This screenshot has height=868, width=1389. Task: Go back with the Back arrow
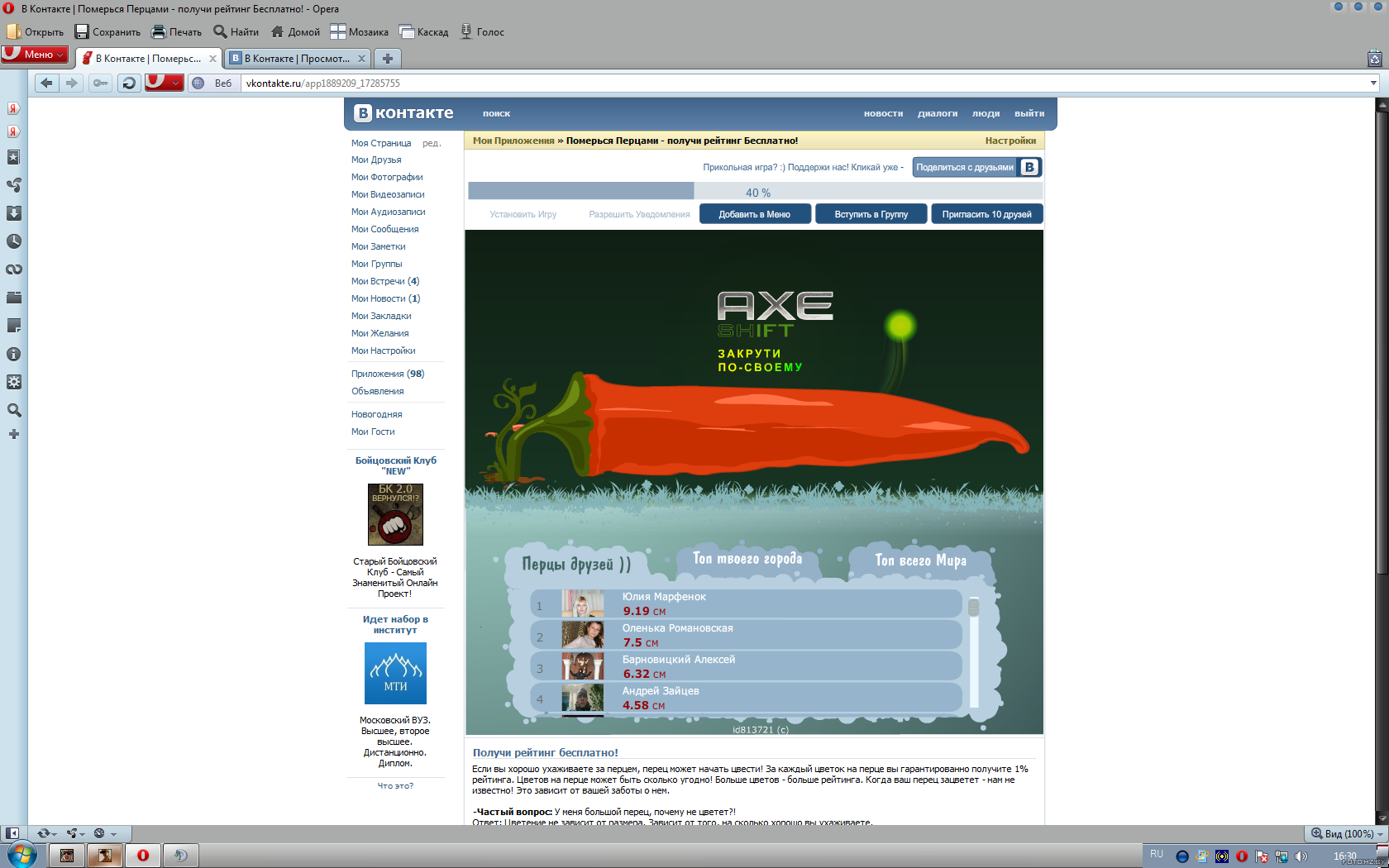(x=47, y=83)
